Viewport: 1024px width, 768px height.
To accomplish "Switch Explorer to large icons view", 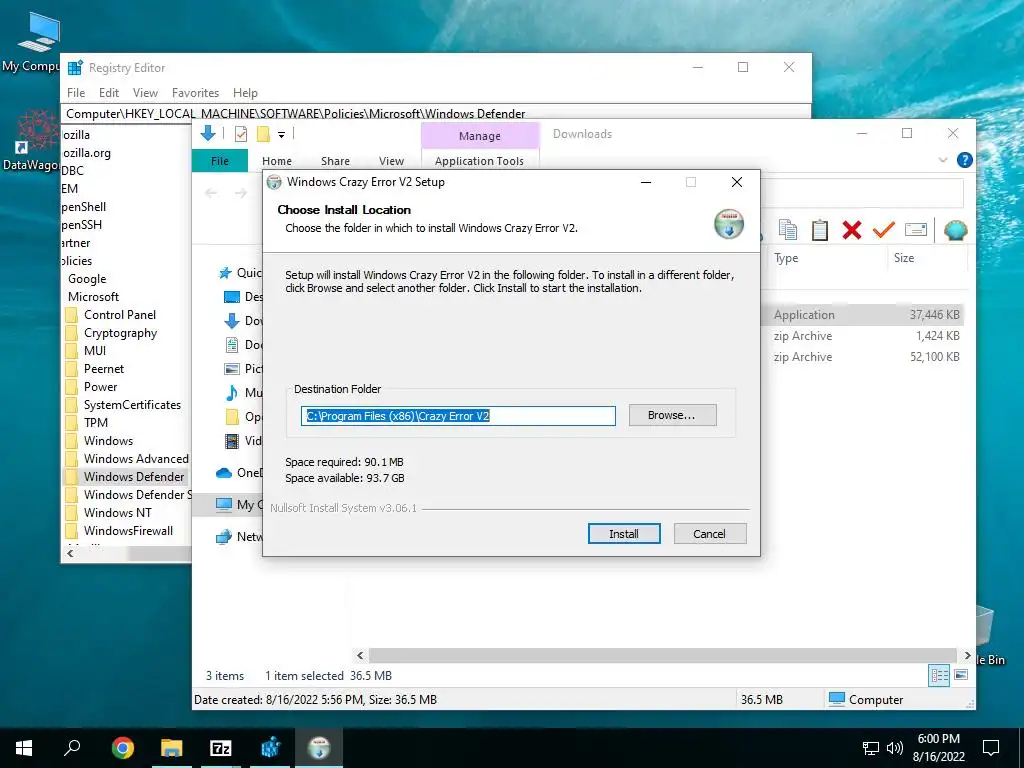I will [x=961, y=675].
